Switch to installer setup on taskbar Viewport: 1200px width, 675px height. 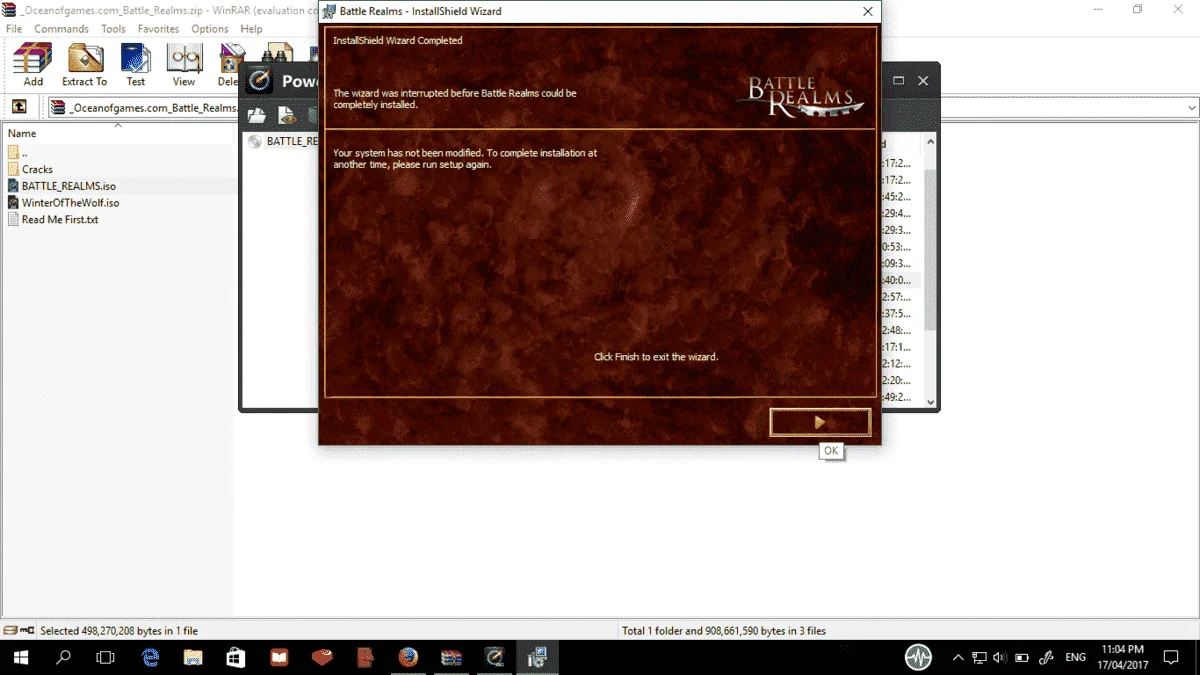coord(537,657)
